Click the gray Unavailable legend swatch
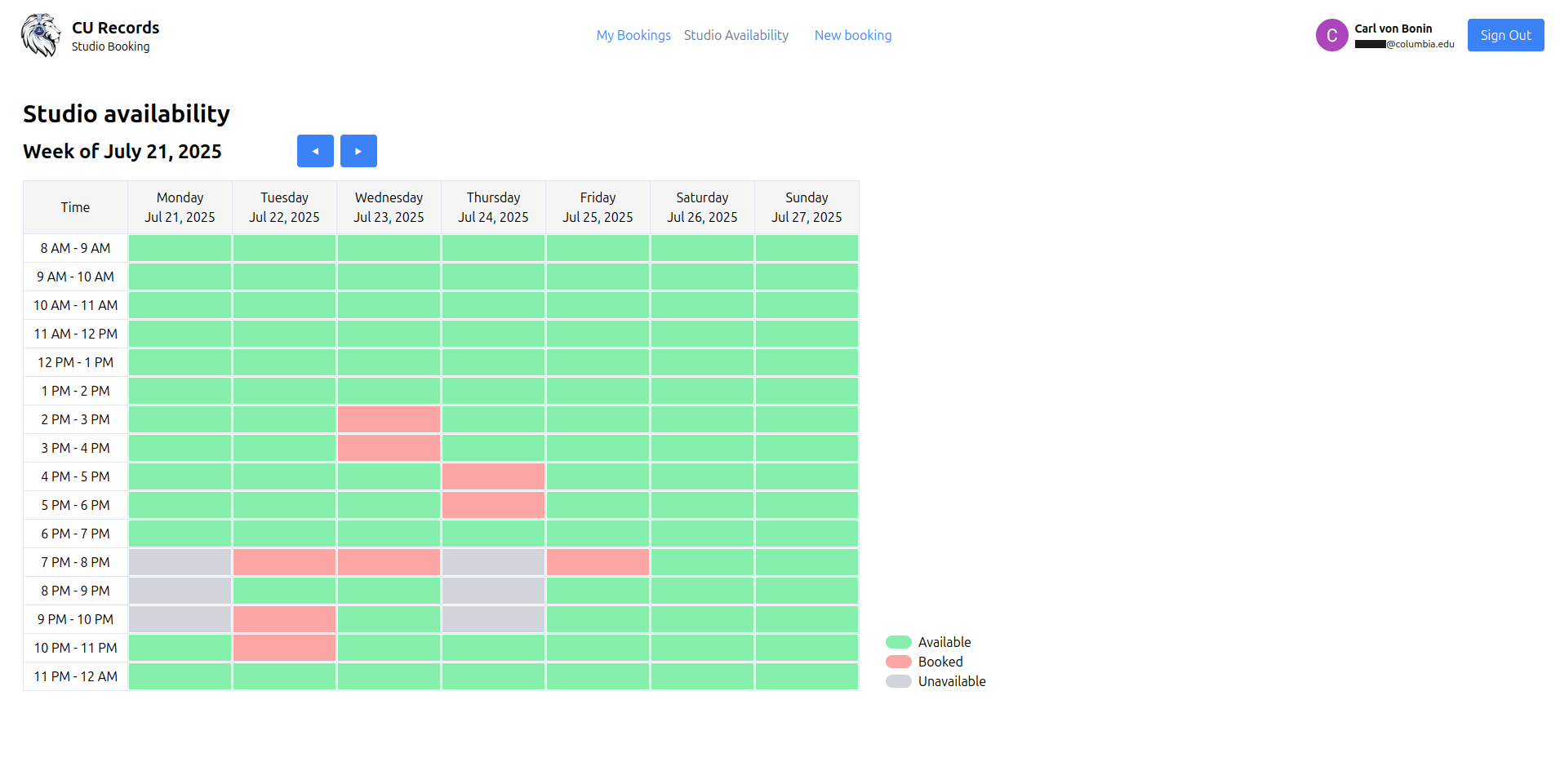The width and height of the screenshot is (1560, 784). click(898, 681)
